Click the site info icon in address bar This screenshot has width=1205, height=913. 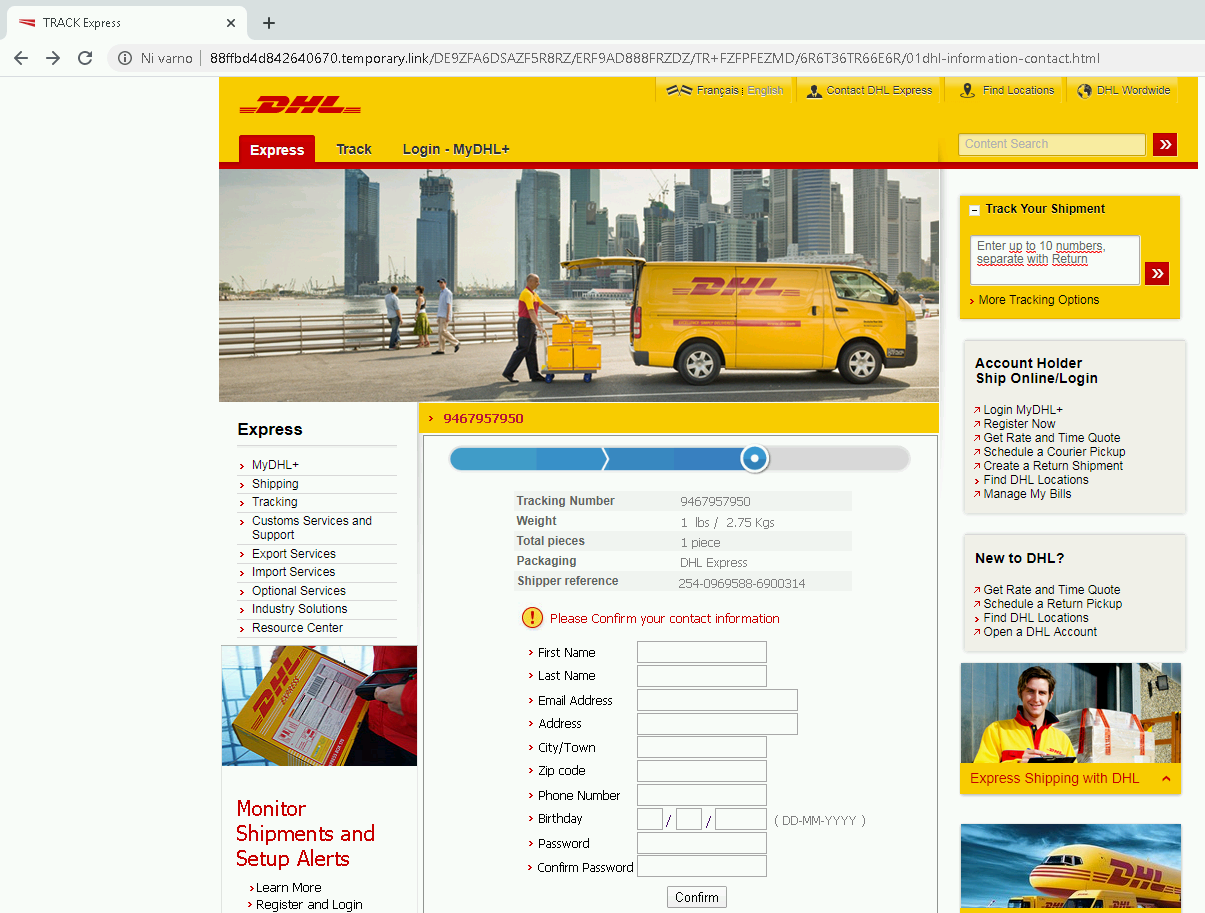[x=125, y=58]
